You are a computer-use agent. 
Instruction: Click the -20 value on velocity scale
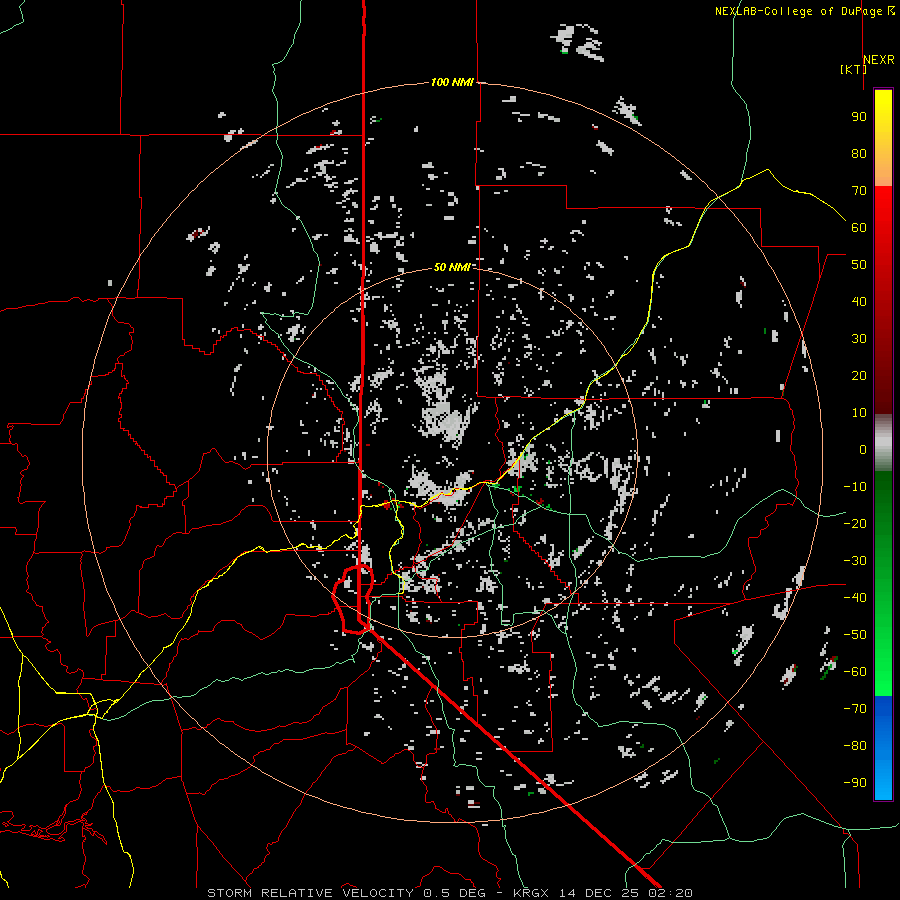(855, 523)
